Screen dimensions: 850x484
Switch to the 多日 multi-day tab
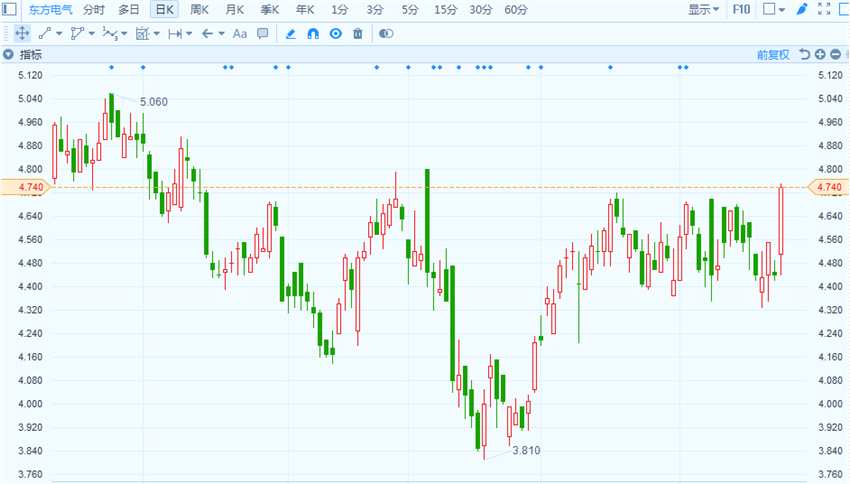click(x=129, y=9)
